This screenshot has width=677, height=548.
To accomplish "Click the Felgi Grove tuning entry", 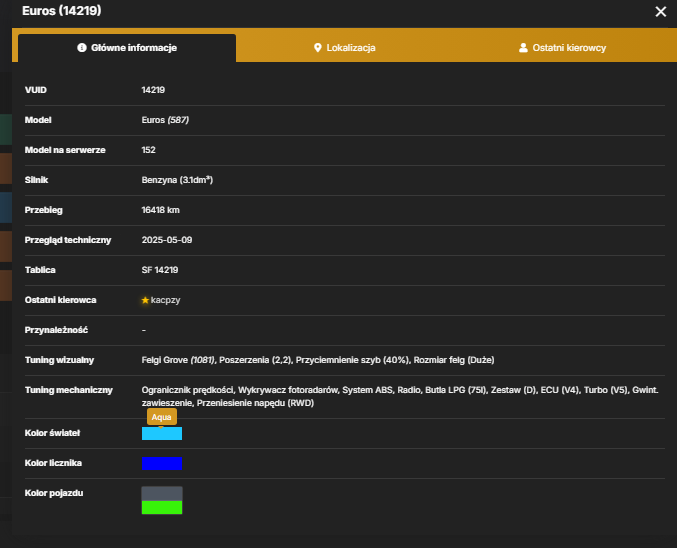I will point(178,360).
